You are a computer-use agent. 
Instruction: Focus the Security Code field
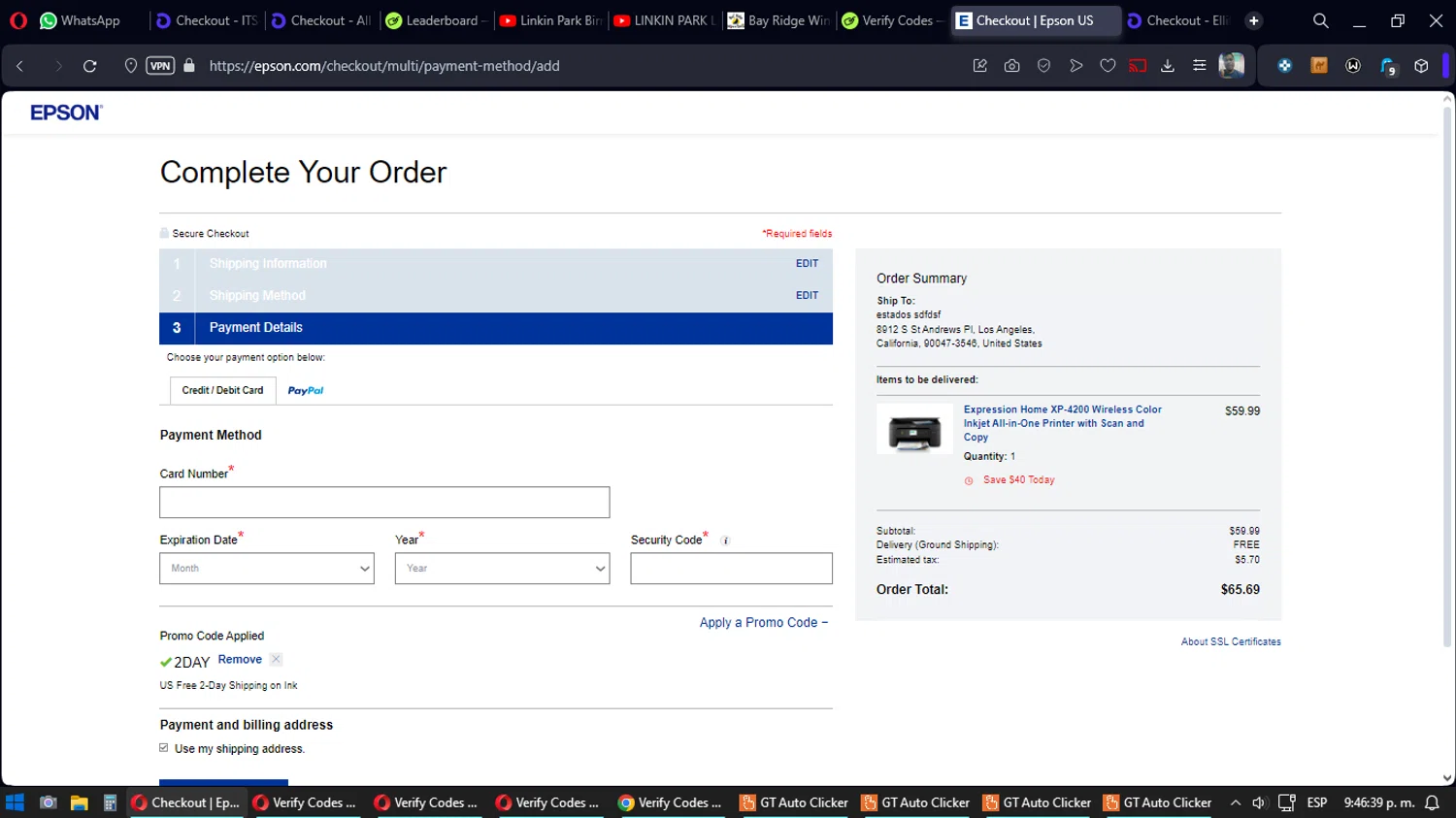(x=731, y=569)
